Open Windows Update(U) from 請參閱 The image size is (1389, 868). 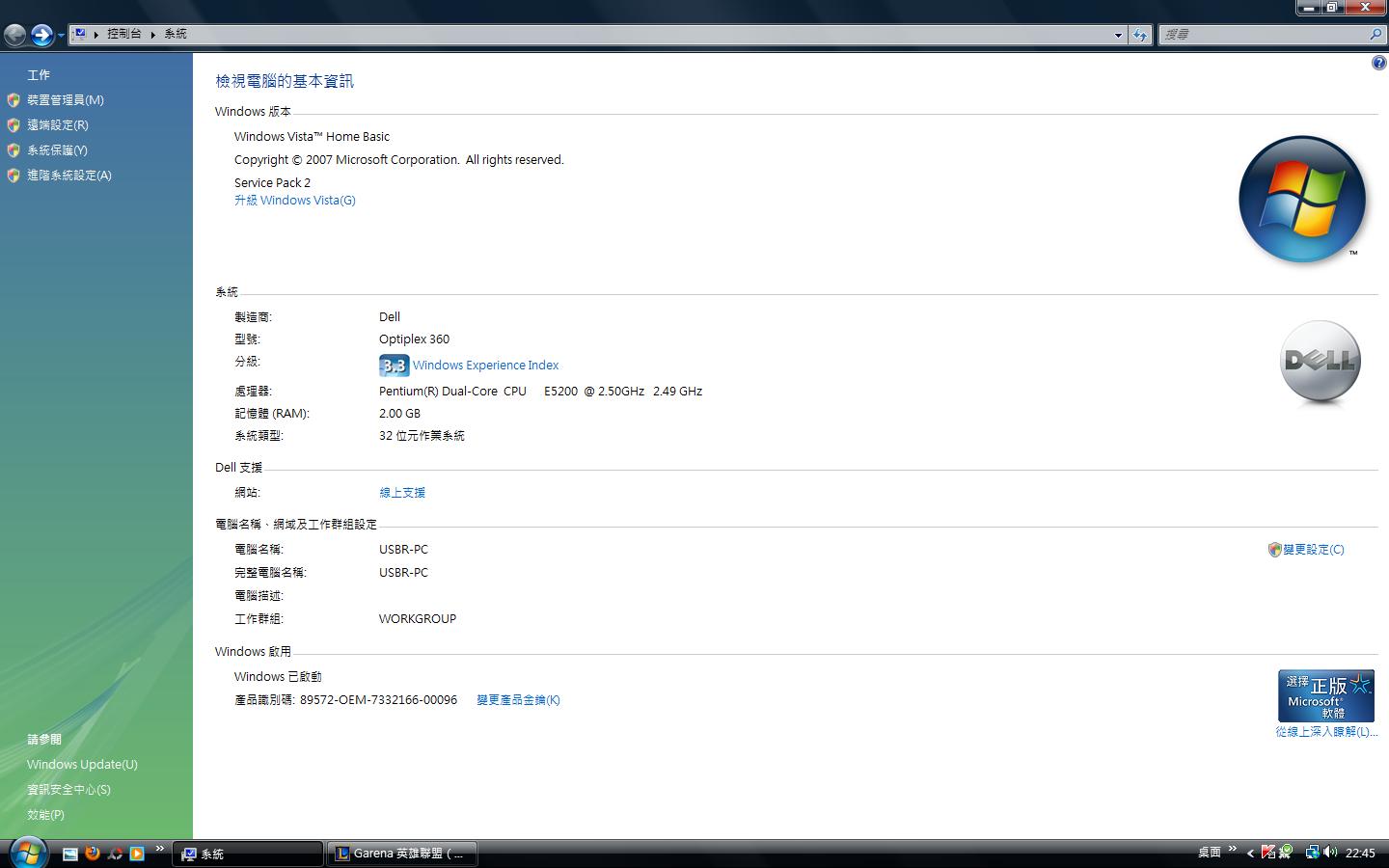pos(82,765)
